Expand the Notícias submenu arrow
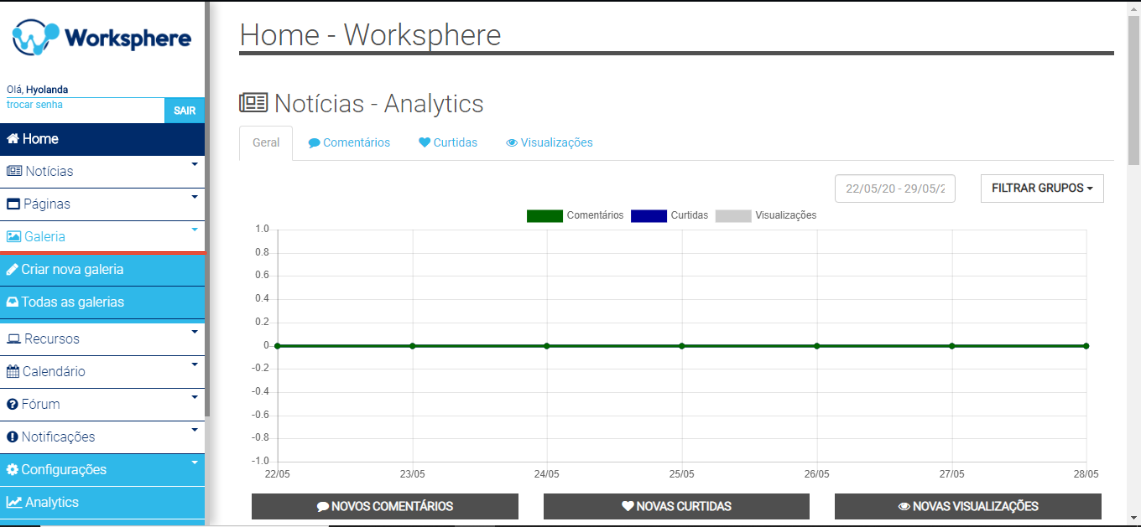 pyautogui.click(x=194, y=165)
